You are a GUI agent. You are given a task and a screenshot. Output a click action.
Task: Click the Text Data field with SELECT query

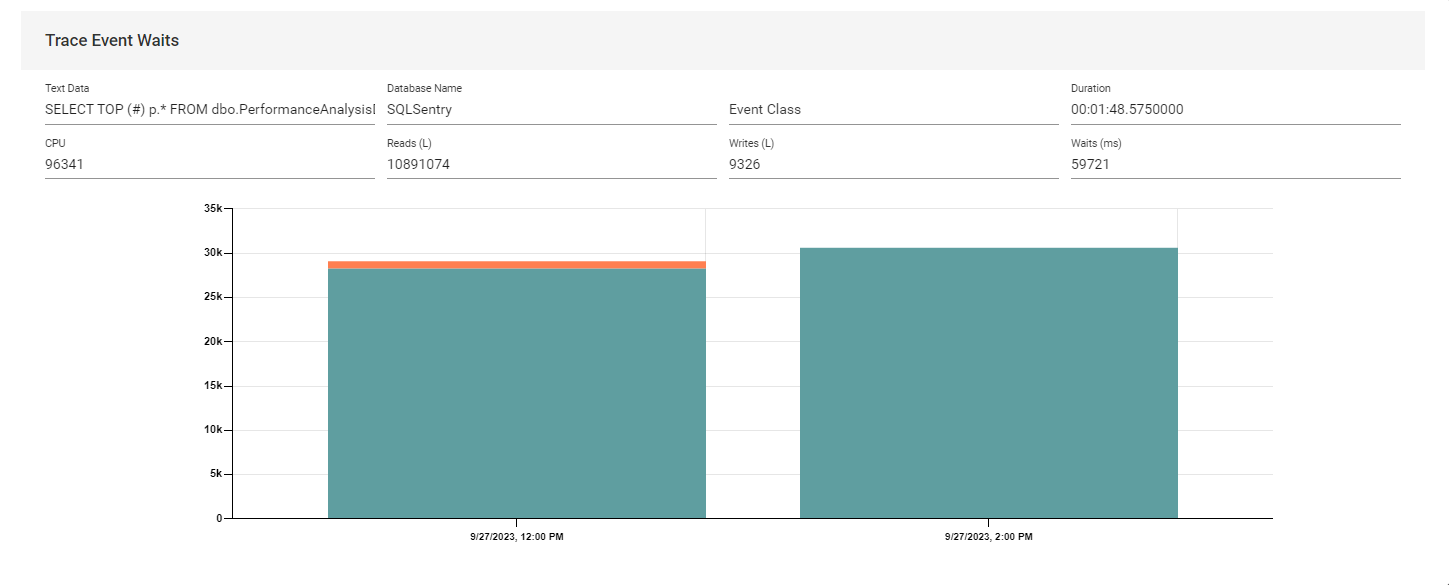coord(209,110)
